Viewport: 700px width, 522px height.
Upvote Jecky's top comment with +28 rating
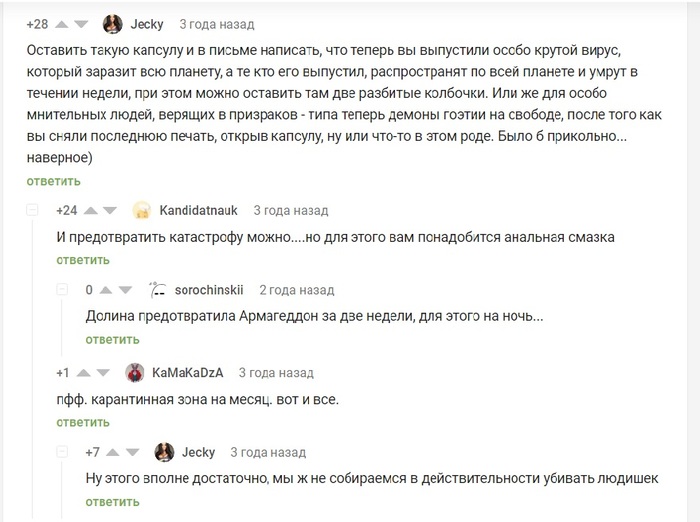[x=61, y=24]
